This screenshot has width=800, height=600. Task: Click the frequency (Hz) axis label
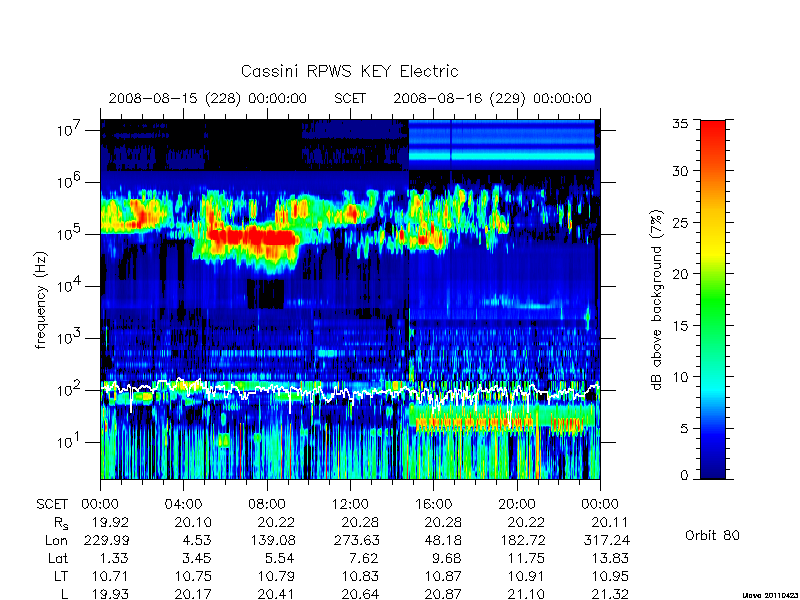coord(41,300)
